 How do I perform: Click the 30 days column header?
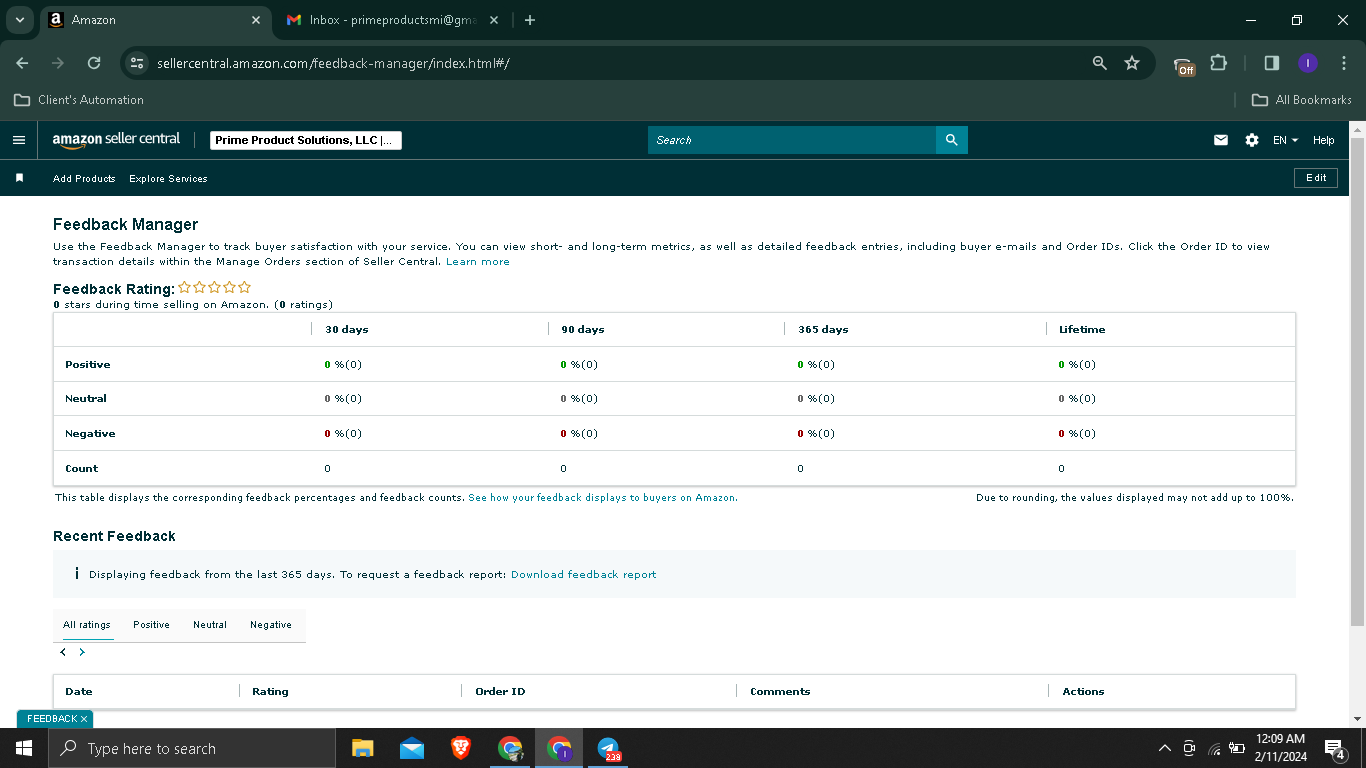click(x=347, y=329)
